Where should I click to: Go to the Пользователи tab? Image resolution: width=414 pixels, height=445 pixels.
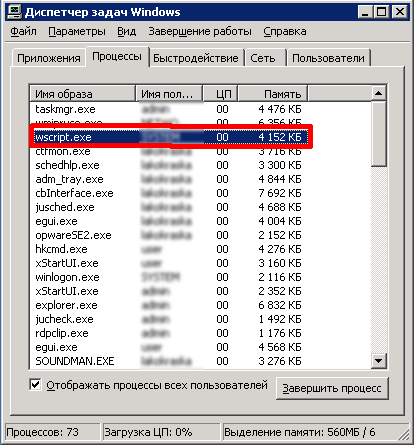click(x=328, y=58)
